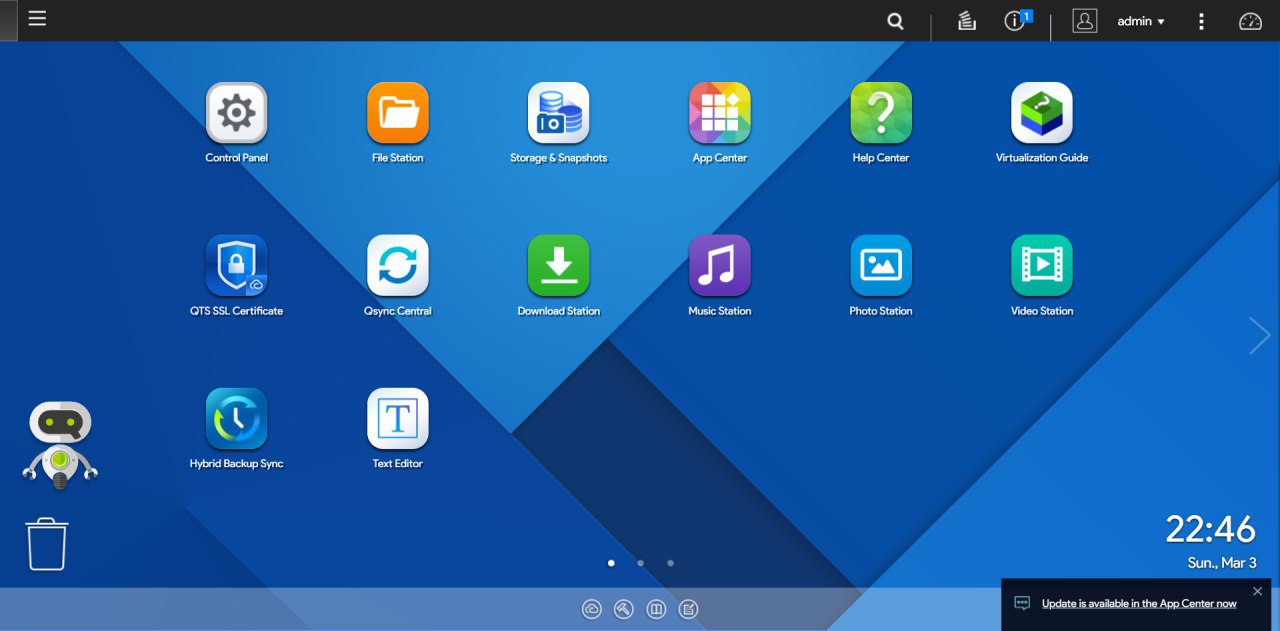1280x631 pixels.
Task: Open the Recycle Bin trash icon
Action: (47, 544)
